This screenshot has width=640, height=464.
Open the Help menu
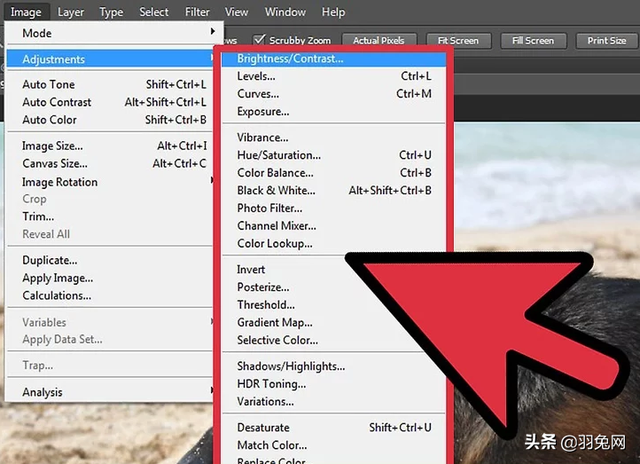tap(333, 12)
